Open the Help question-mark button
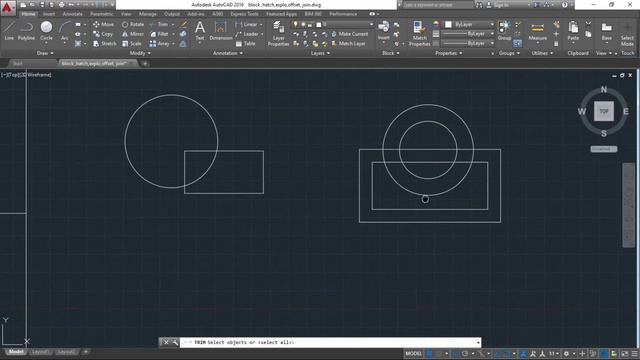Image resolution: width=640 pixels, height=360 pixels. (564, 5)
